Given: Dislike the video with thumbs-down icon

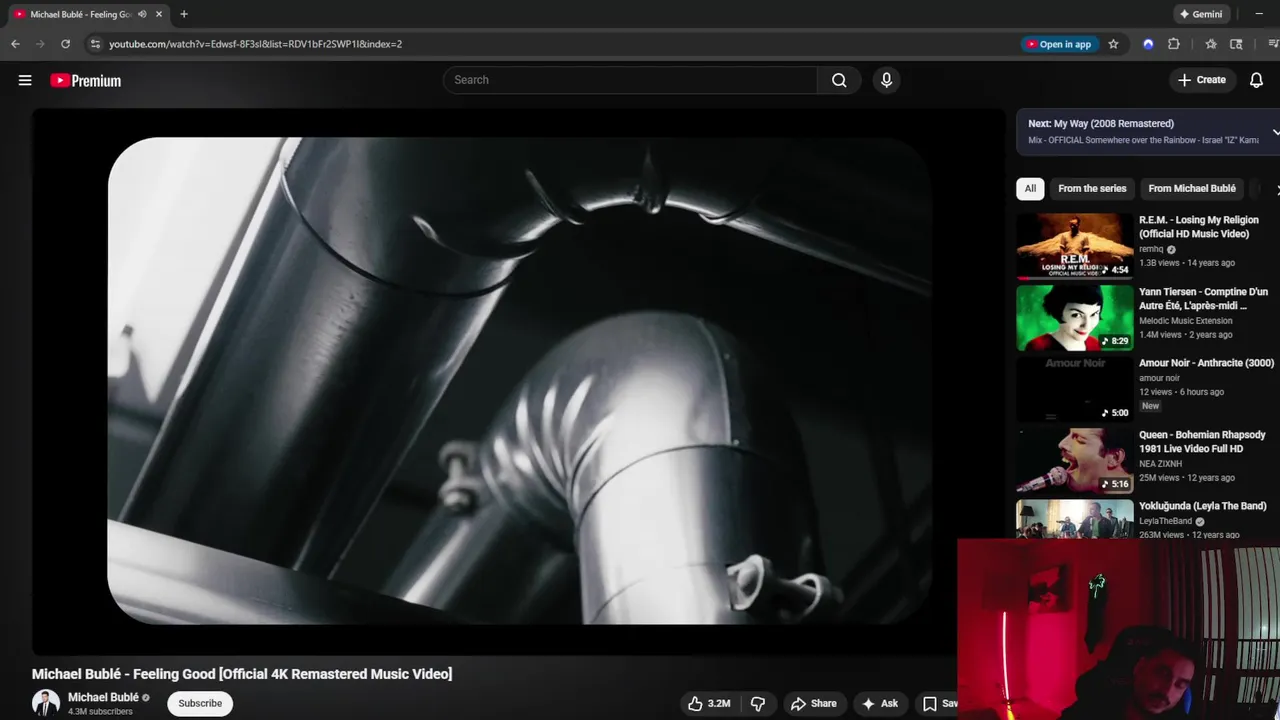Looking at the screenshot, I should coord(758,703).
